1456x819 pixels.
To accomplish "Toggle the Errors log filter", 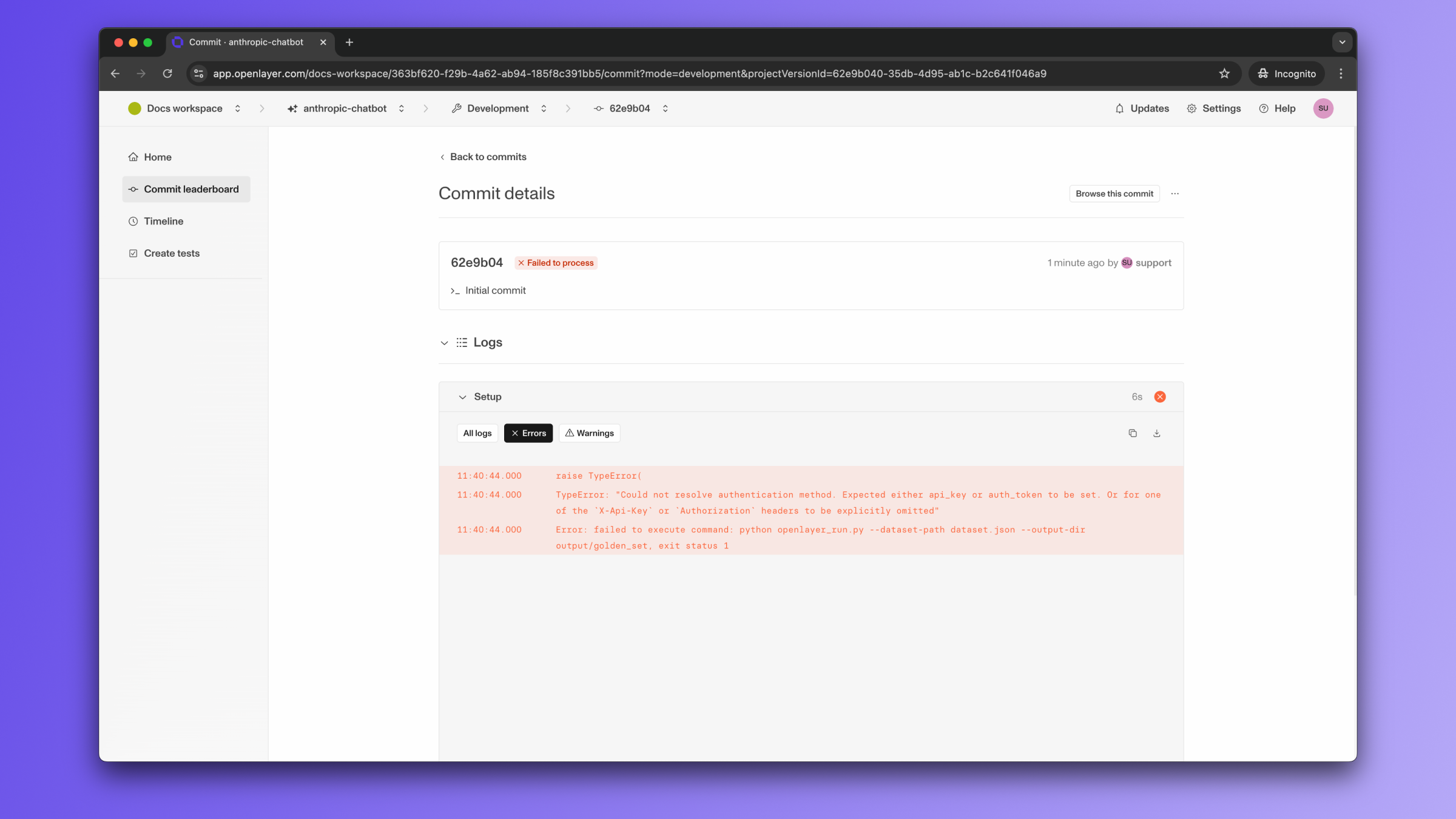I will pos(528,433).
